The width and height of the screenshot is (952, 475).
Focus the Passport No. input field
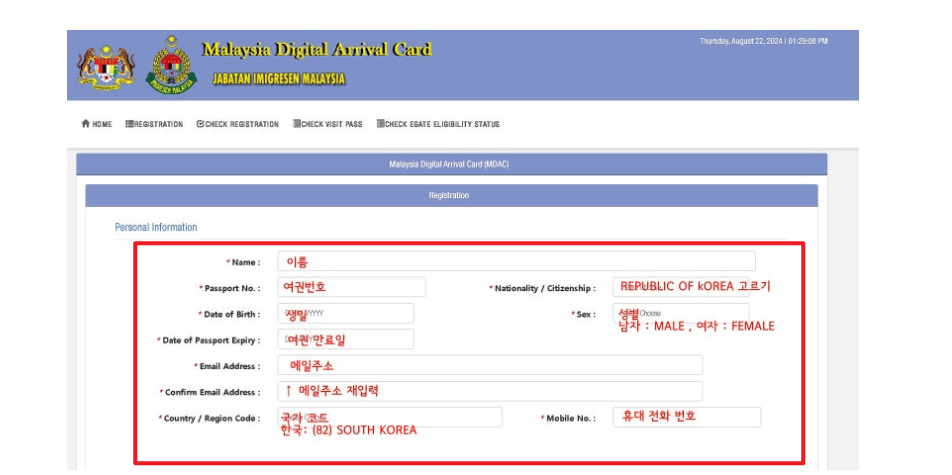[x=352, y=287]
